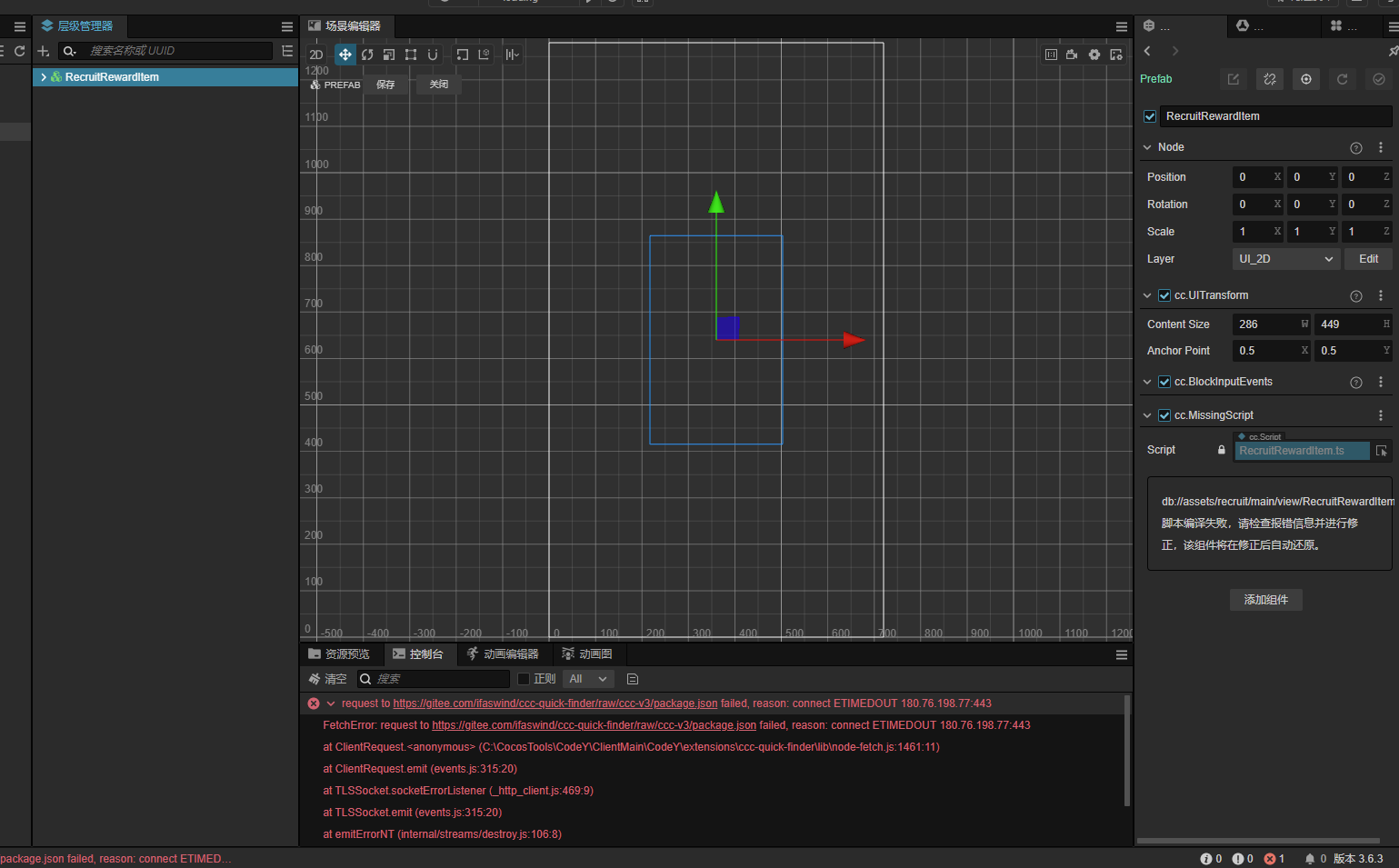Open console All filter dropdown
The width and height of the screenshot is (1399, 868).
[x=588, y=679]
